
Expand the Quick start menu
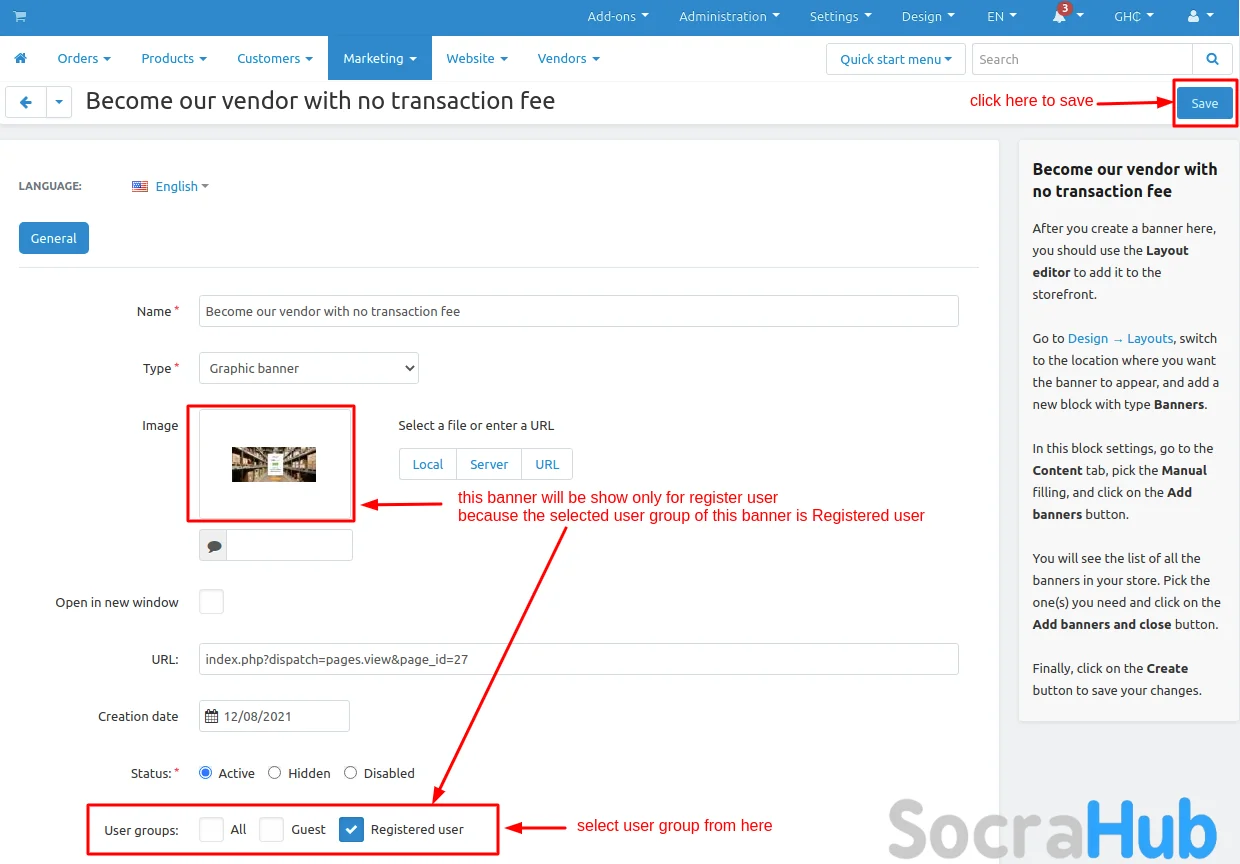point(896,59)
